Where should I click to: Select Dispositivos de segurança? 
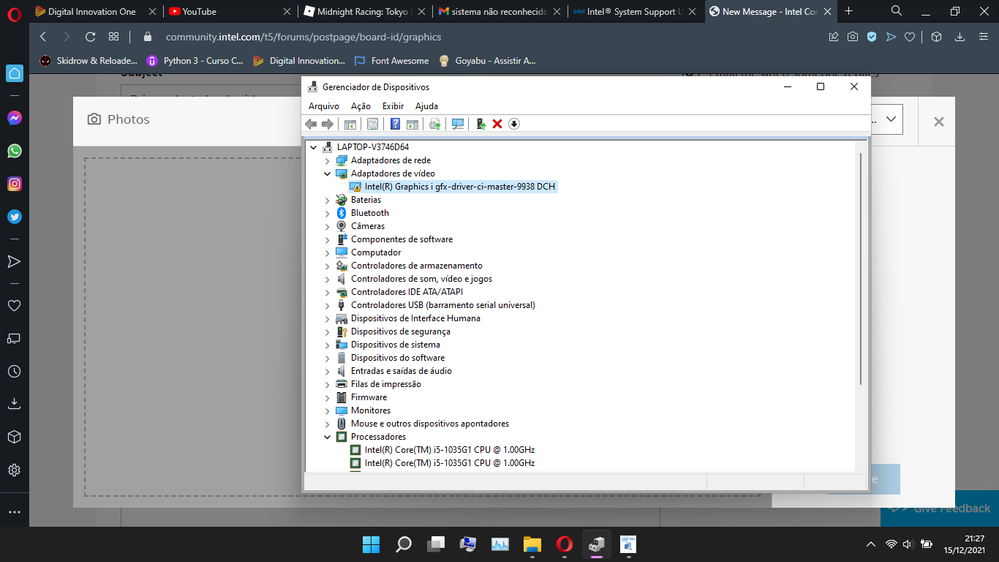pos(400,331)
